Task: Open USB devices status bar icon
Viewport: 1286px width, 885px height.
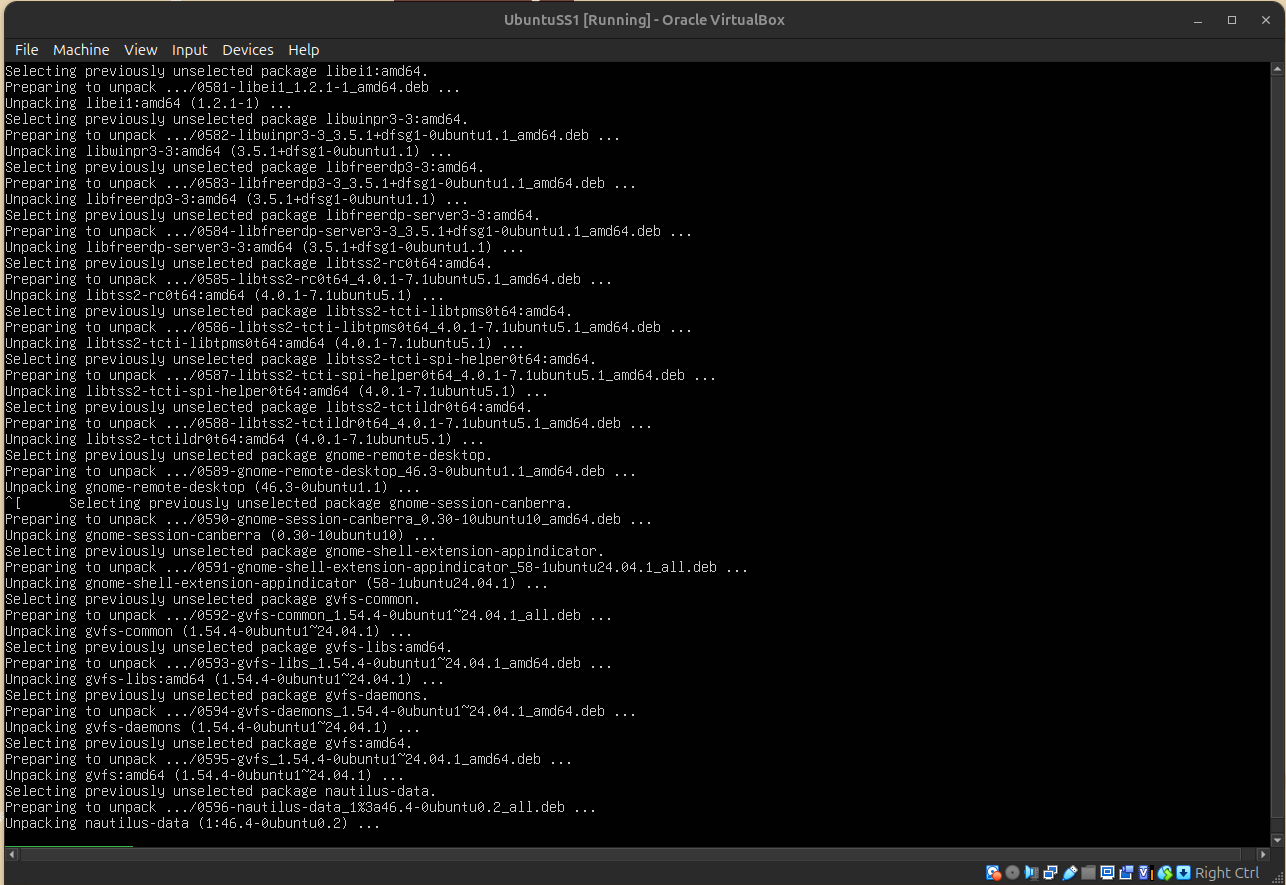Action: click(1070, 873)
